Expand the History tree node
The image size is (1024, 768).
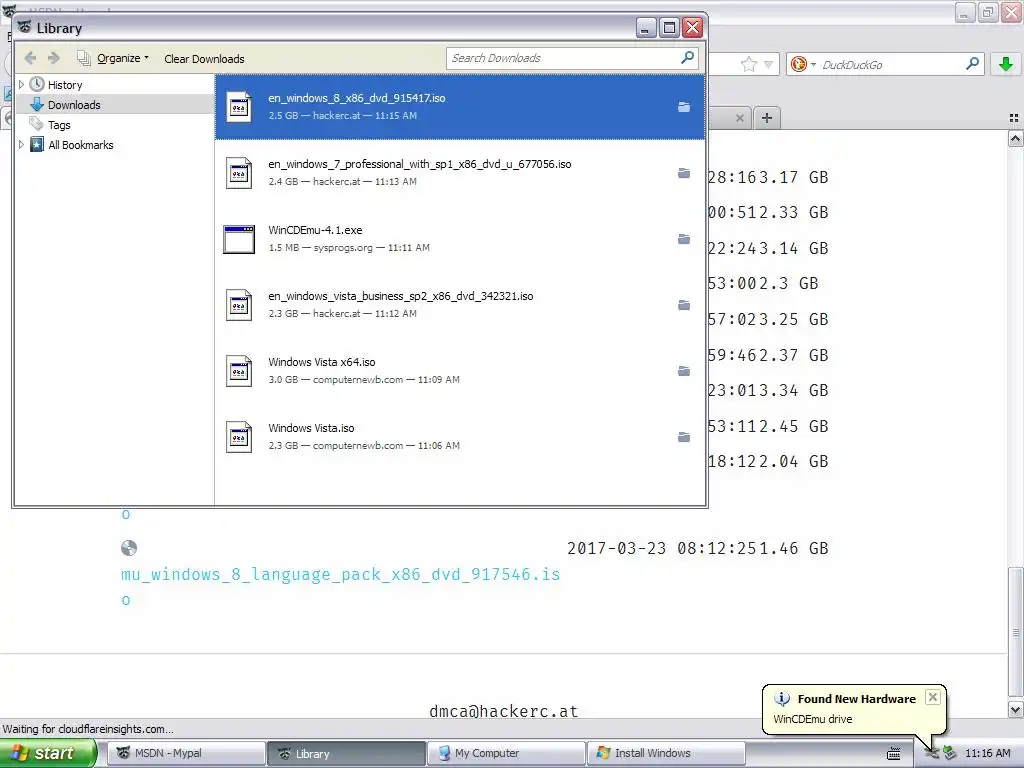[21, 84]
